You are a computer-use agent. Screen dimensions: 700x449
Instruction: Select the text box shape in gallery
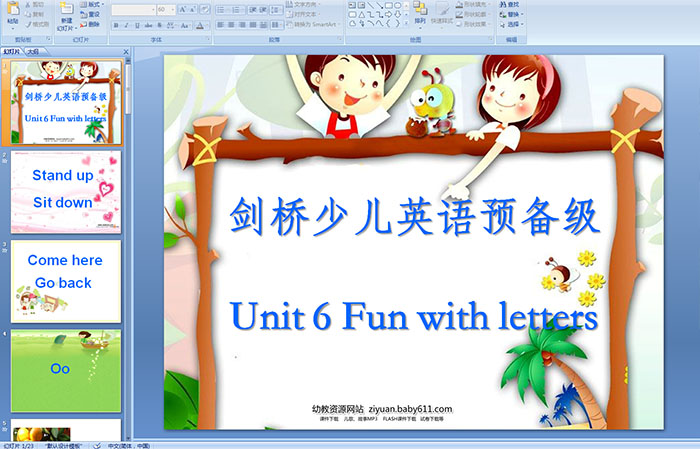[x=352, y=5]
